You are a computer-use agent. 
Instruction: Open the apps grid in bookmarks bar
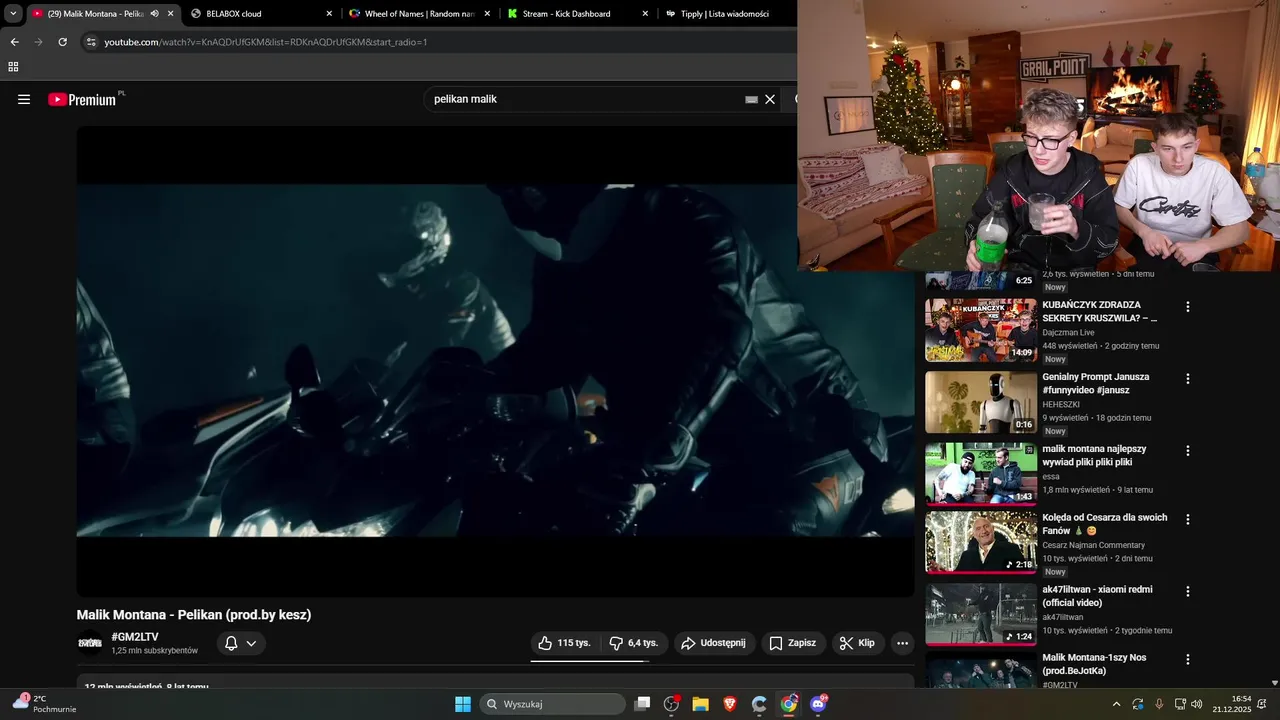click(13, 67)
